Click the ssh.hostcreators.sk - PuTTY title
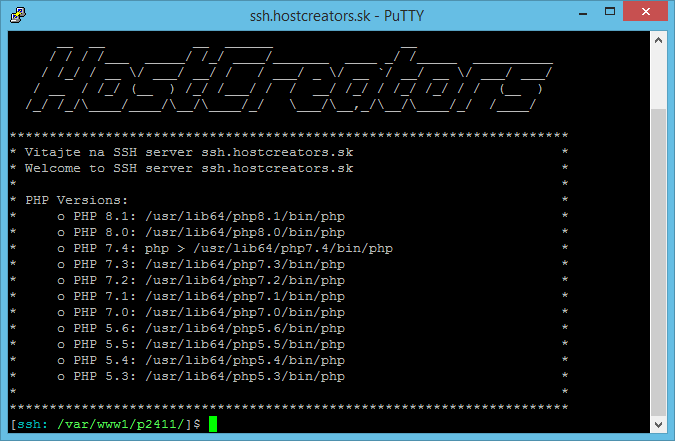The height and width of the screenshot is (441, 675). click(x=337, y=16)
